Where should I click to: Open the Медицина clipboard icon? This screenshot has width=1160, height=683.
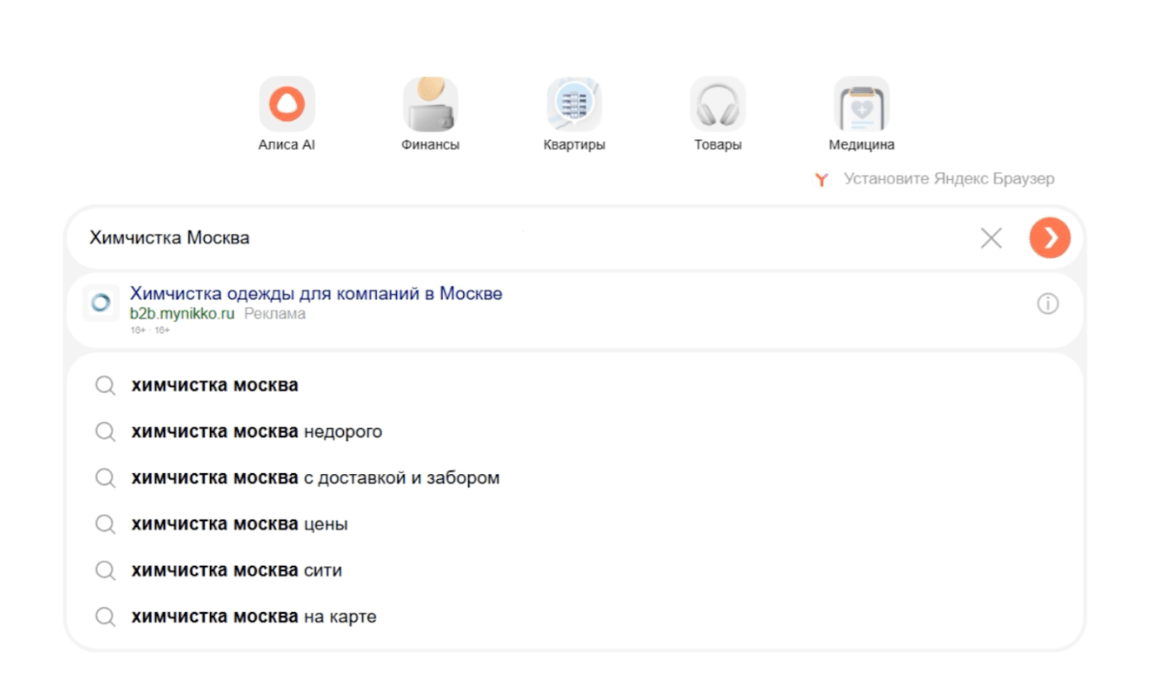pyautogui.click(x=861, y=104)
